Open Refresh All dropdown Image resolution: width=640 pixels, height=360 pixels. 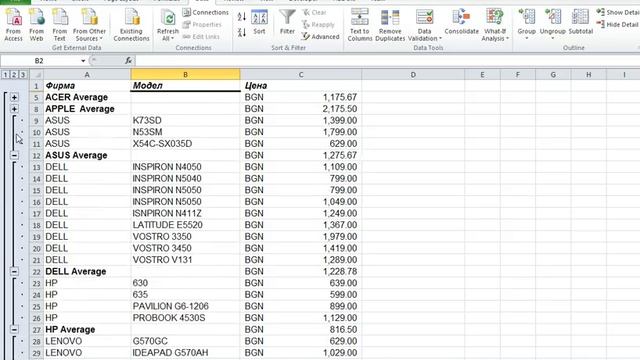tap(167, 24)
